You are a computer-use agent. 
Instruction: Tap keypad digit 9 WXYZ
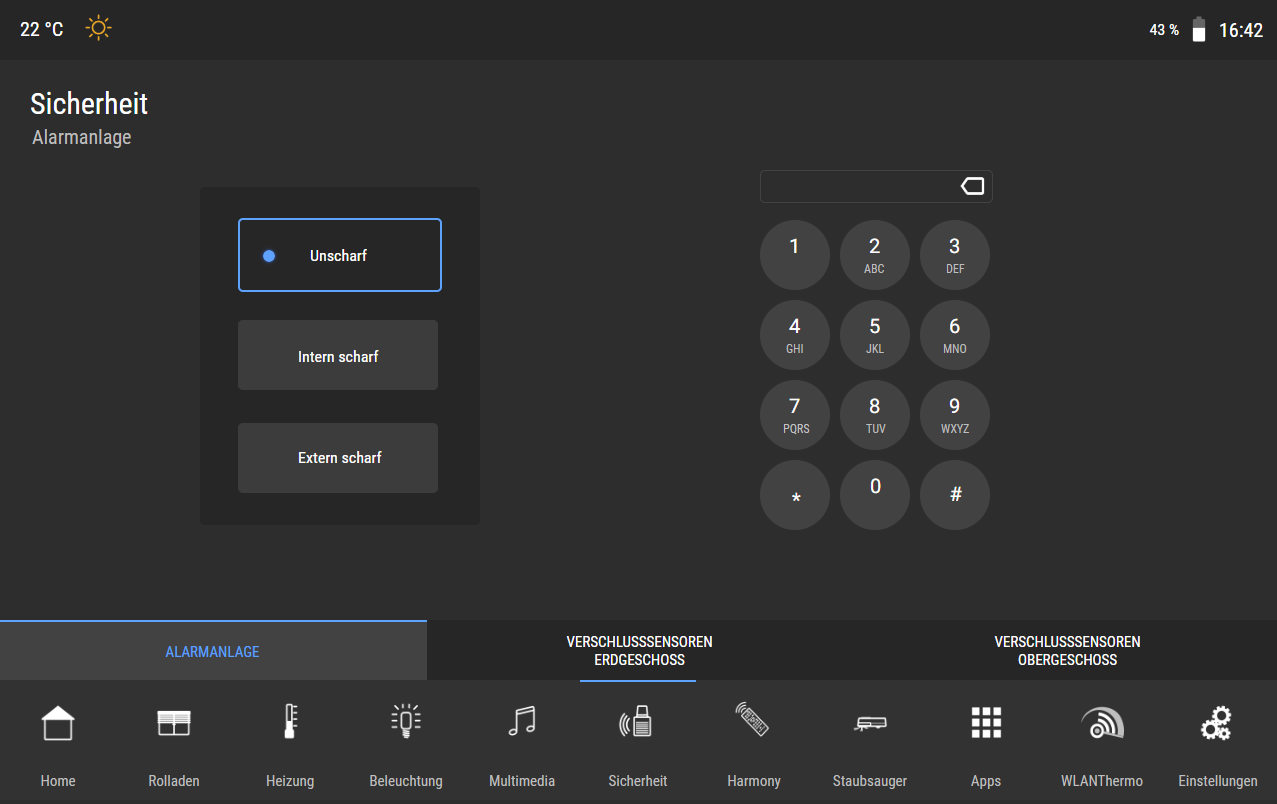[955, 415]
